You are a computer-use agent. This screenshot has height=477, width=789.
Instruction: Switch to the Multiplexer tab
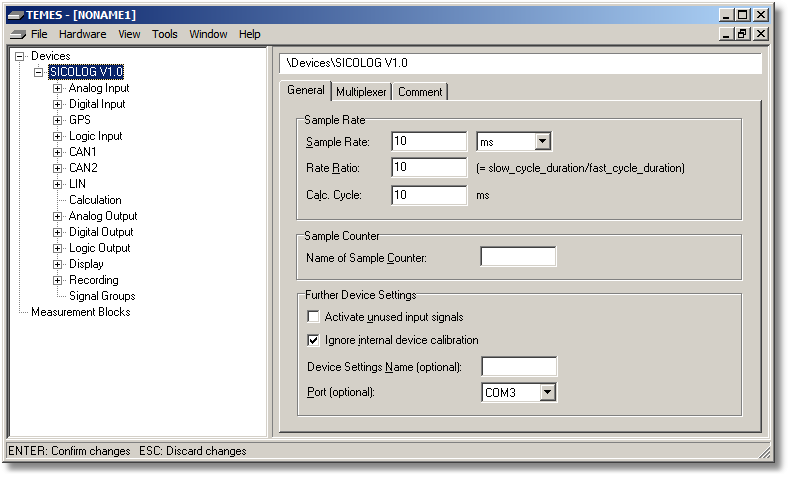tap(361, 92)
